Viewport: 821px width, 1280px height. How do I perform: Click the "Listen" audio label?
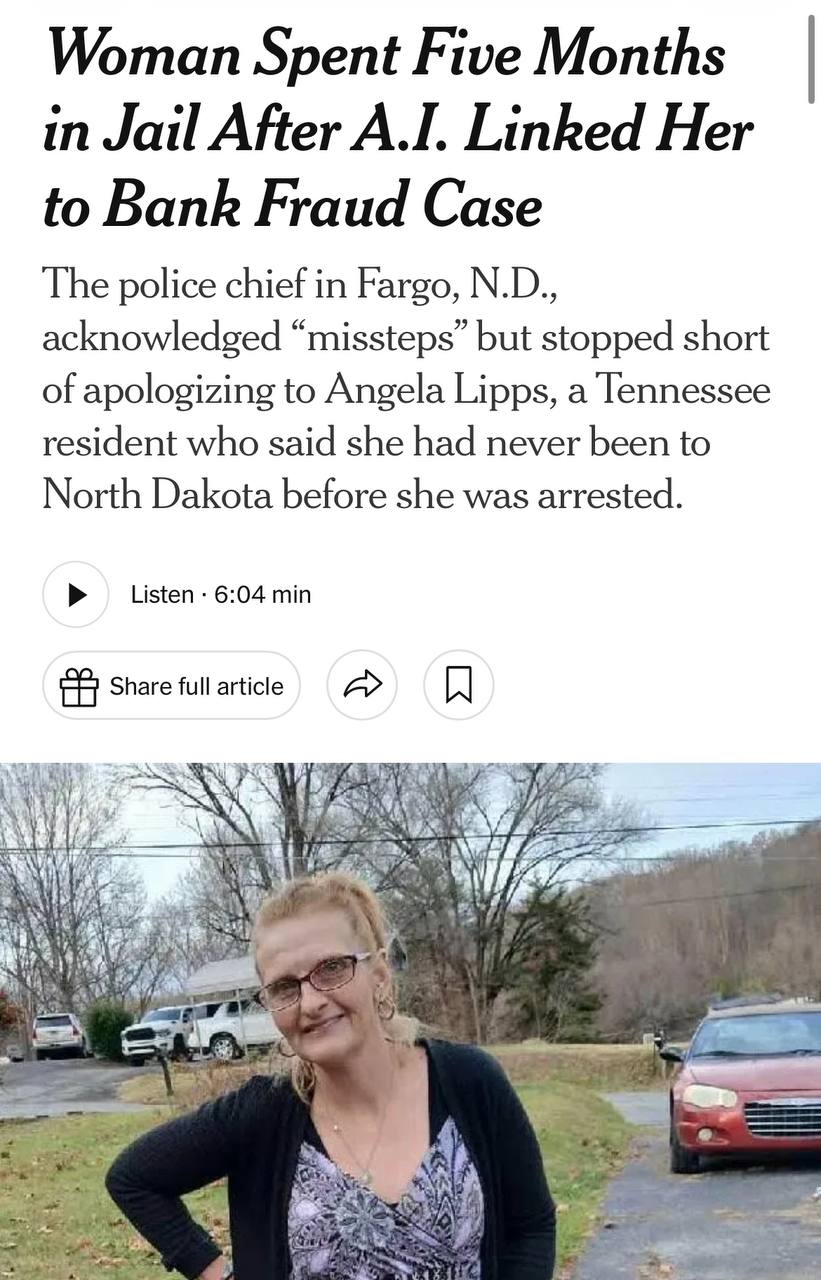pos(162,594)
